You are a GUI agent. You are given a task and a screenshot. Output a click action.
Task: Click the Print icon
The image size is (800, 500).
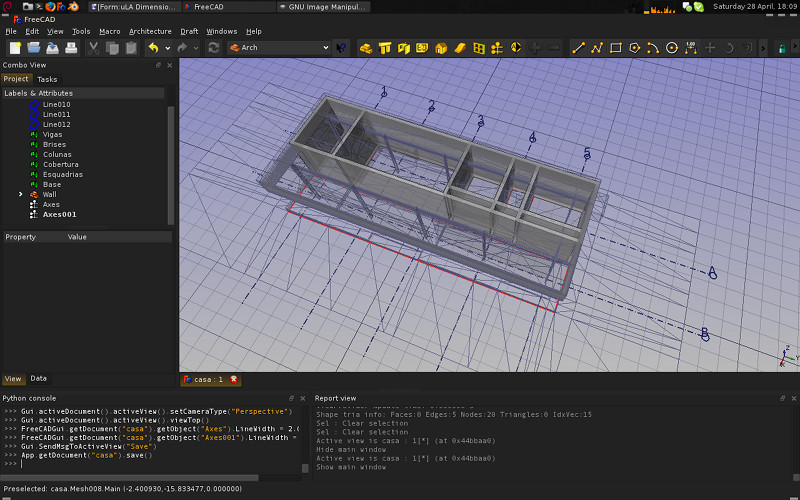tap(71, 48)
